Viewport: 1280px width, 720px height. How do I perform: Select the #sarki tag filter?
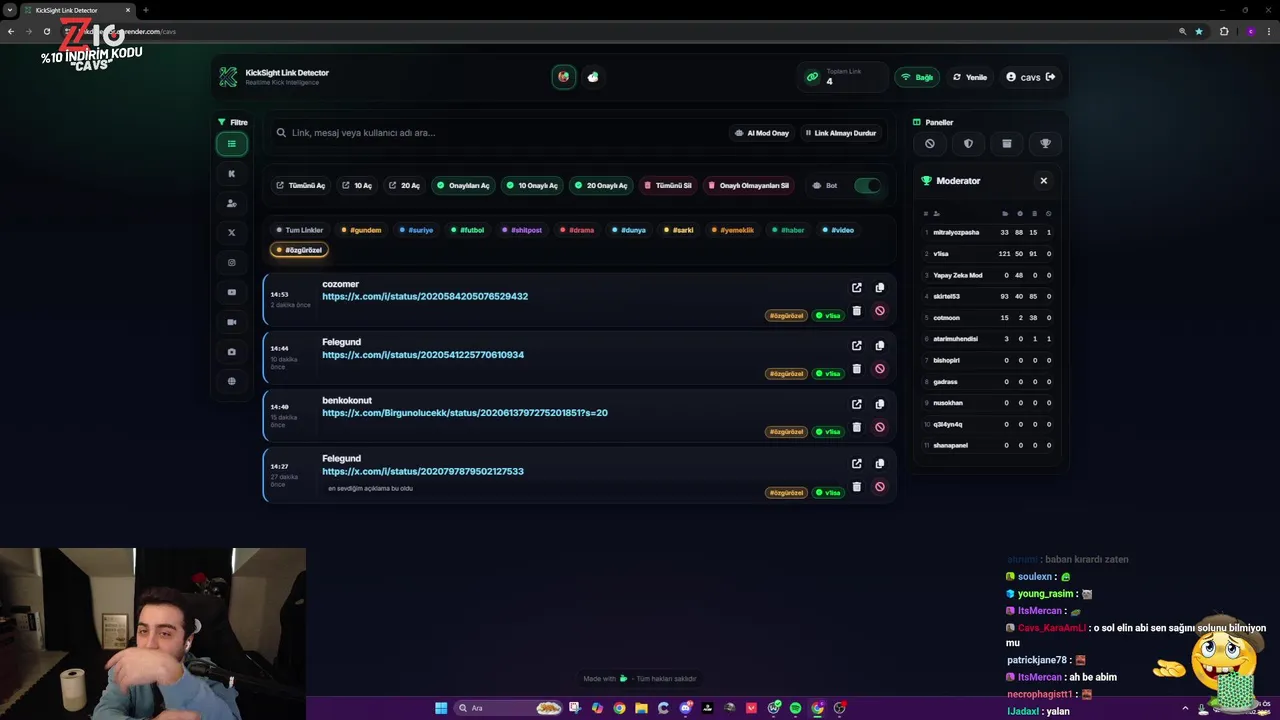point(679,230)
